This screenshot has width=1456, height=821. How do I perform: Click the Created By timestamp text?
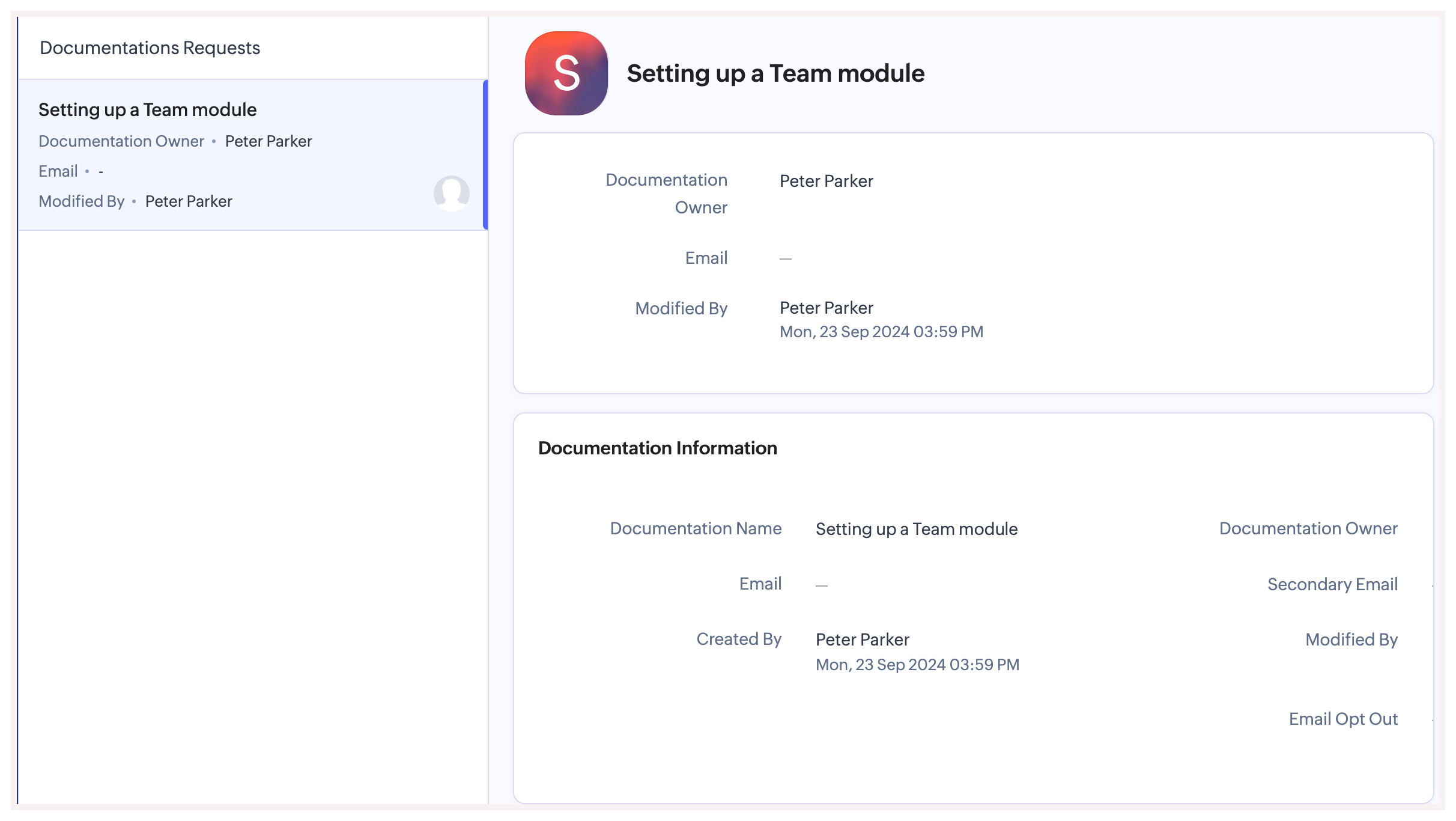917,665
